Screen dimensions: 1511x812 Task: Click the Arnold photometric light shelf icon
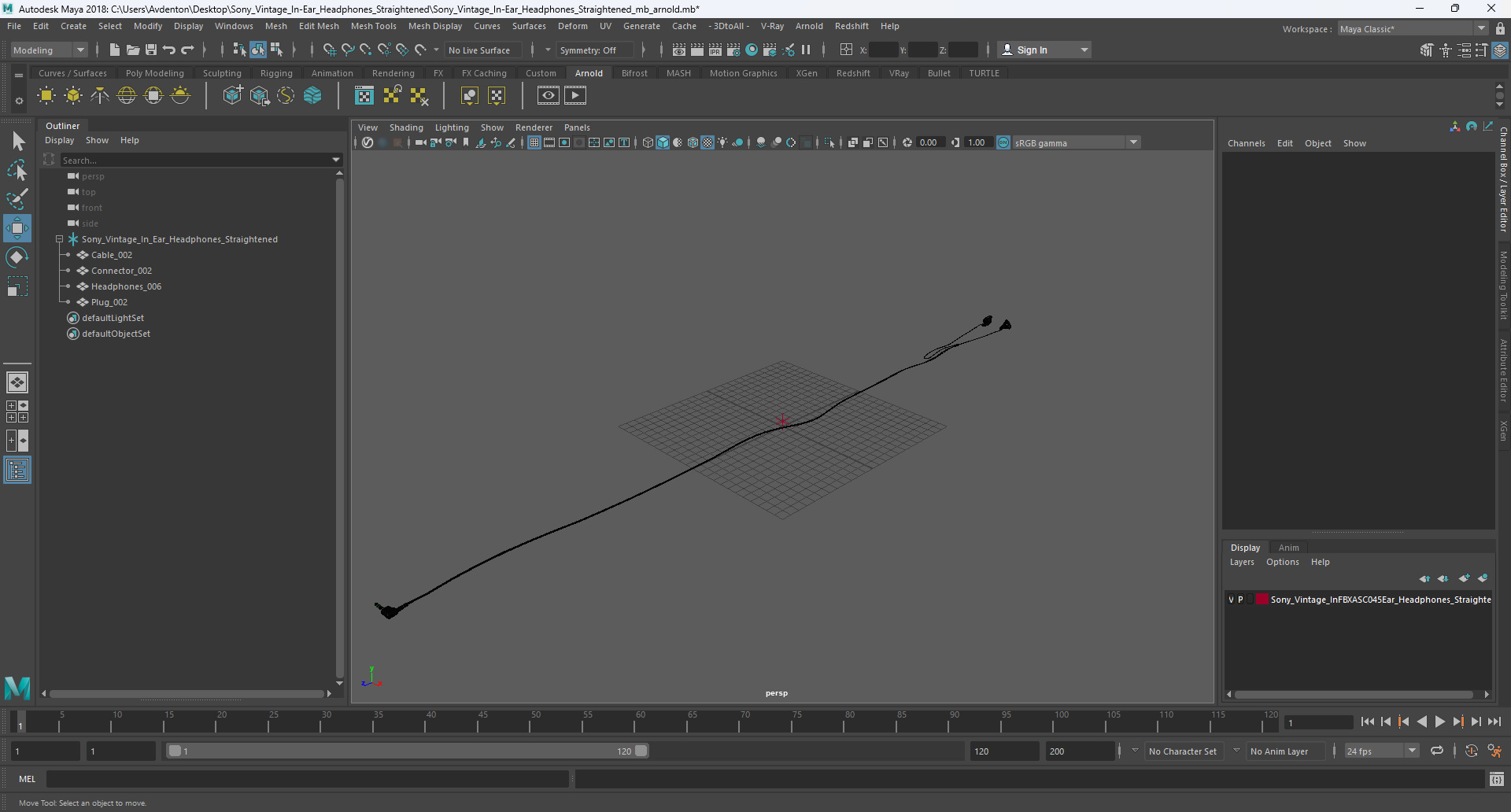pos(100,96)
